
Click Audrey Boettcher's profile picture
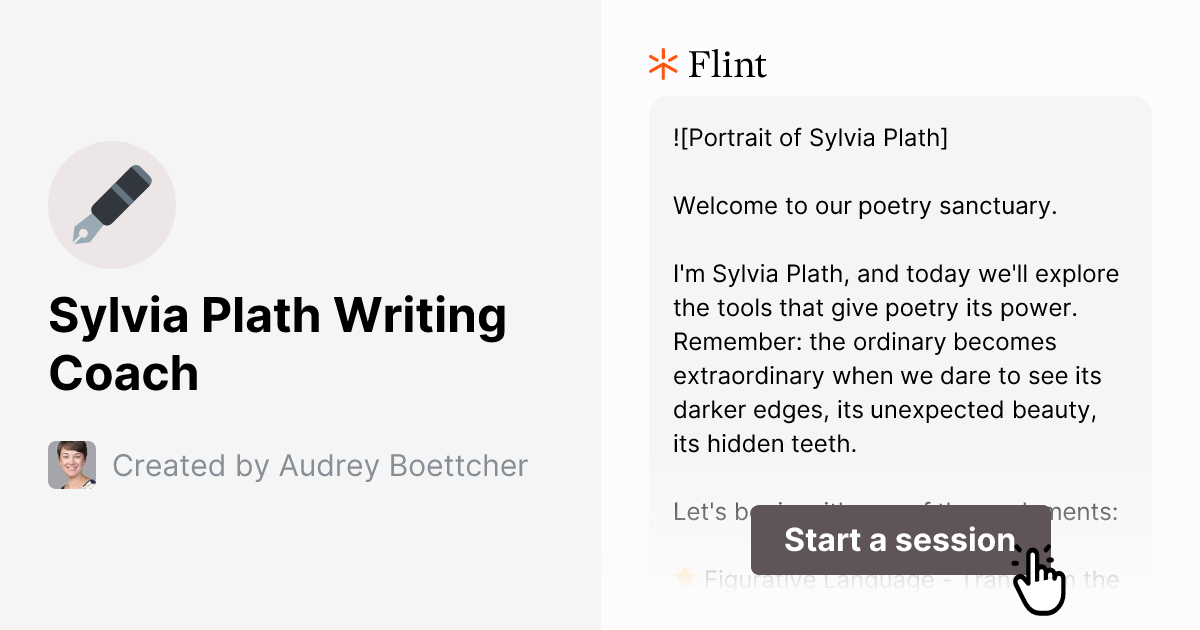click(x=70, y=465)
